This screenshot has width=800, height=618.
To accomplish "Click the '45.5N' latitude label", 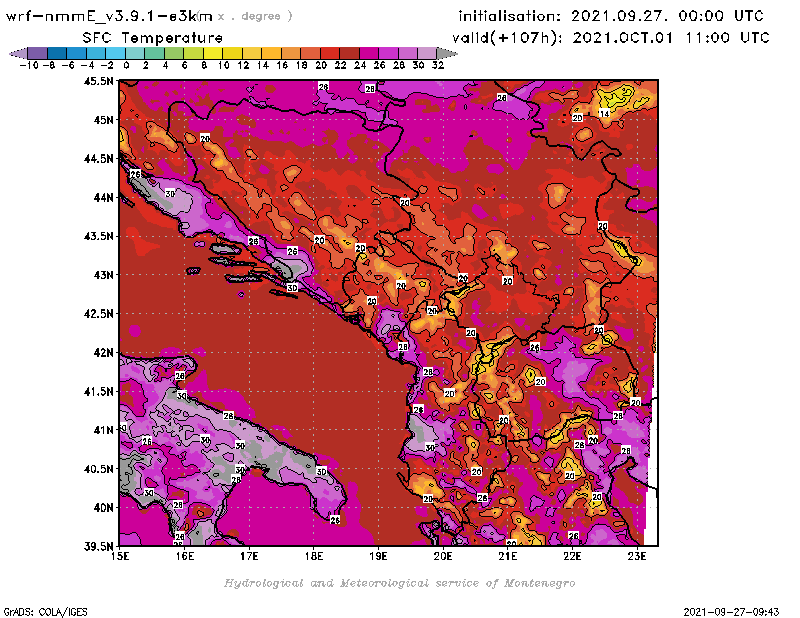I will [98, 81].
